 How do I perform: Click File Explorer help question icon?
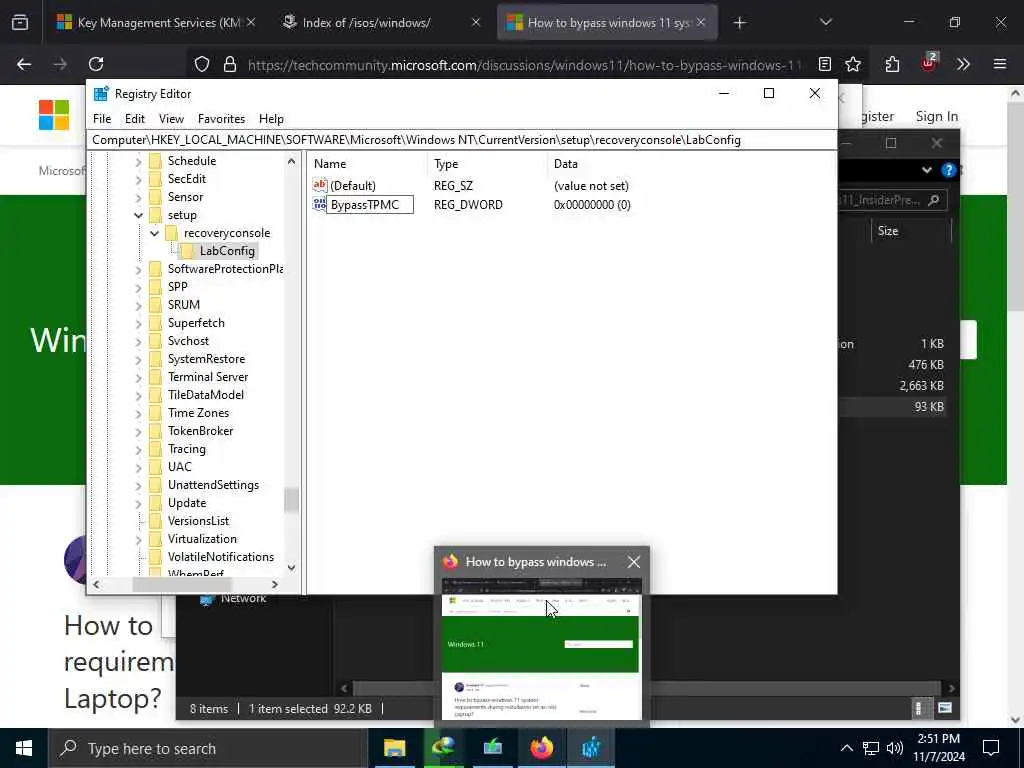pos(948,170)
